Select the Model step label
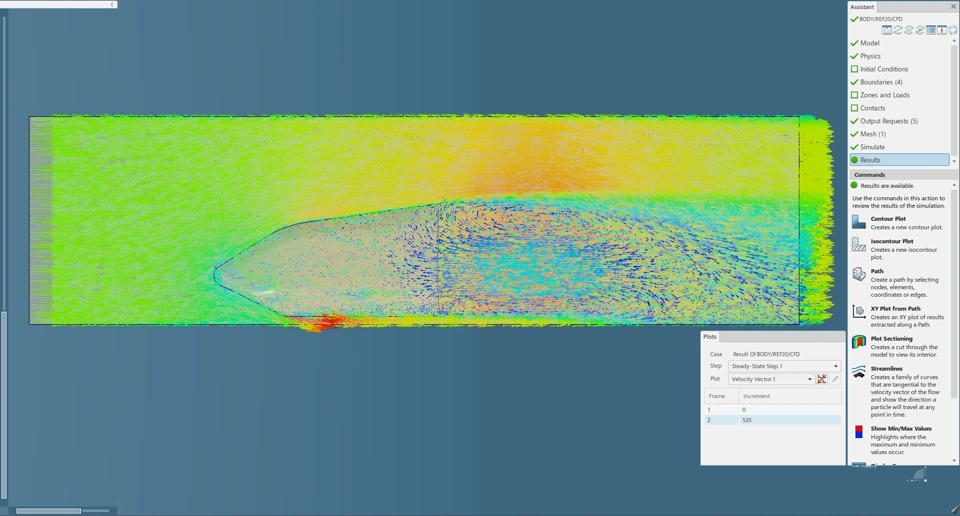Image resolution: width=960 pixels, height=516 pixels. click(869, 43)
